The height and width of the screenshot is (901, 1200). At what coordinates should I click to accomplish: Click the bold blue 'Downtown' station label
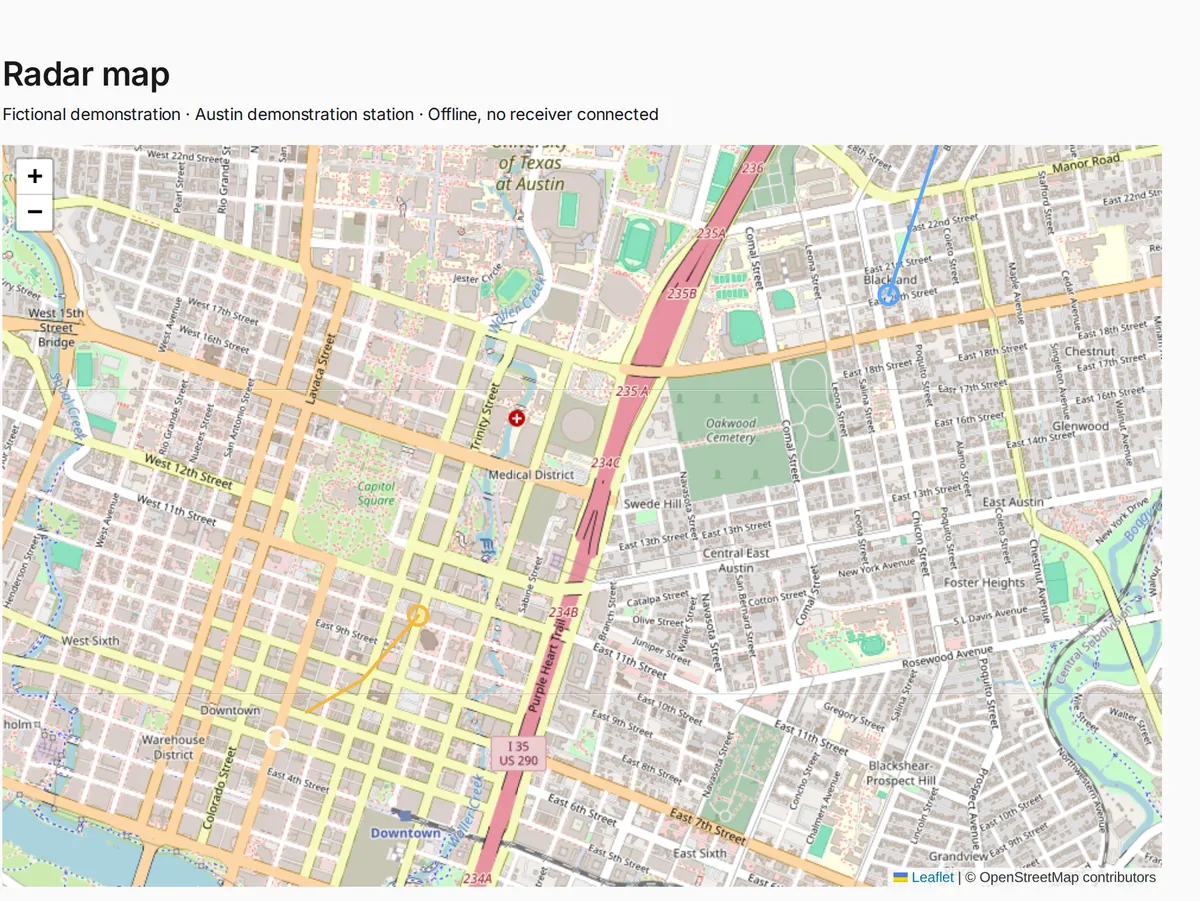405,833
